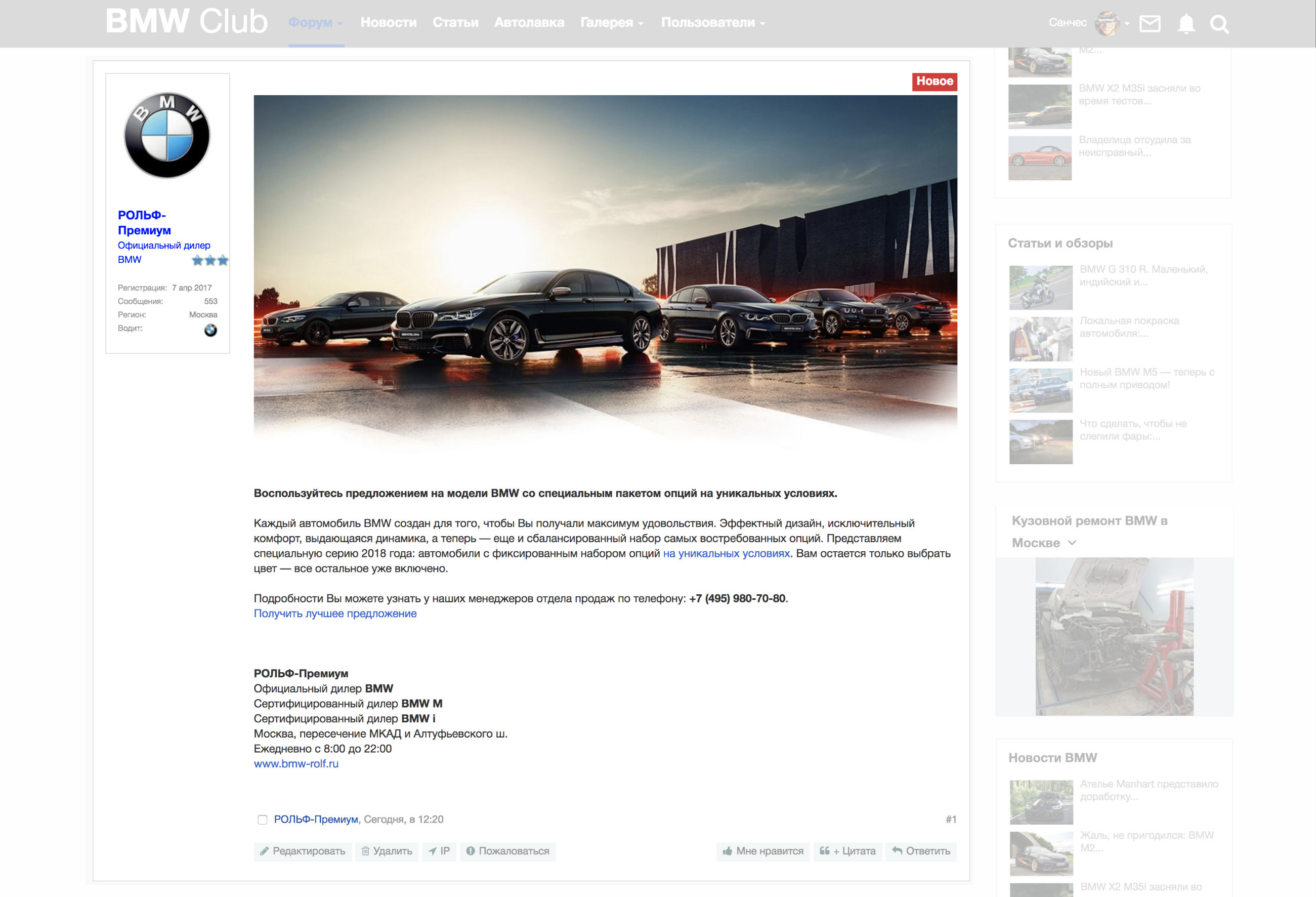Open the Автолавка section
The height and width of the screenshot is (897, 1316).
coord(529,23)
